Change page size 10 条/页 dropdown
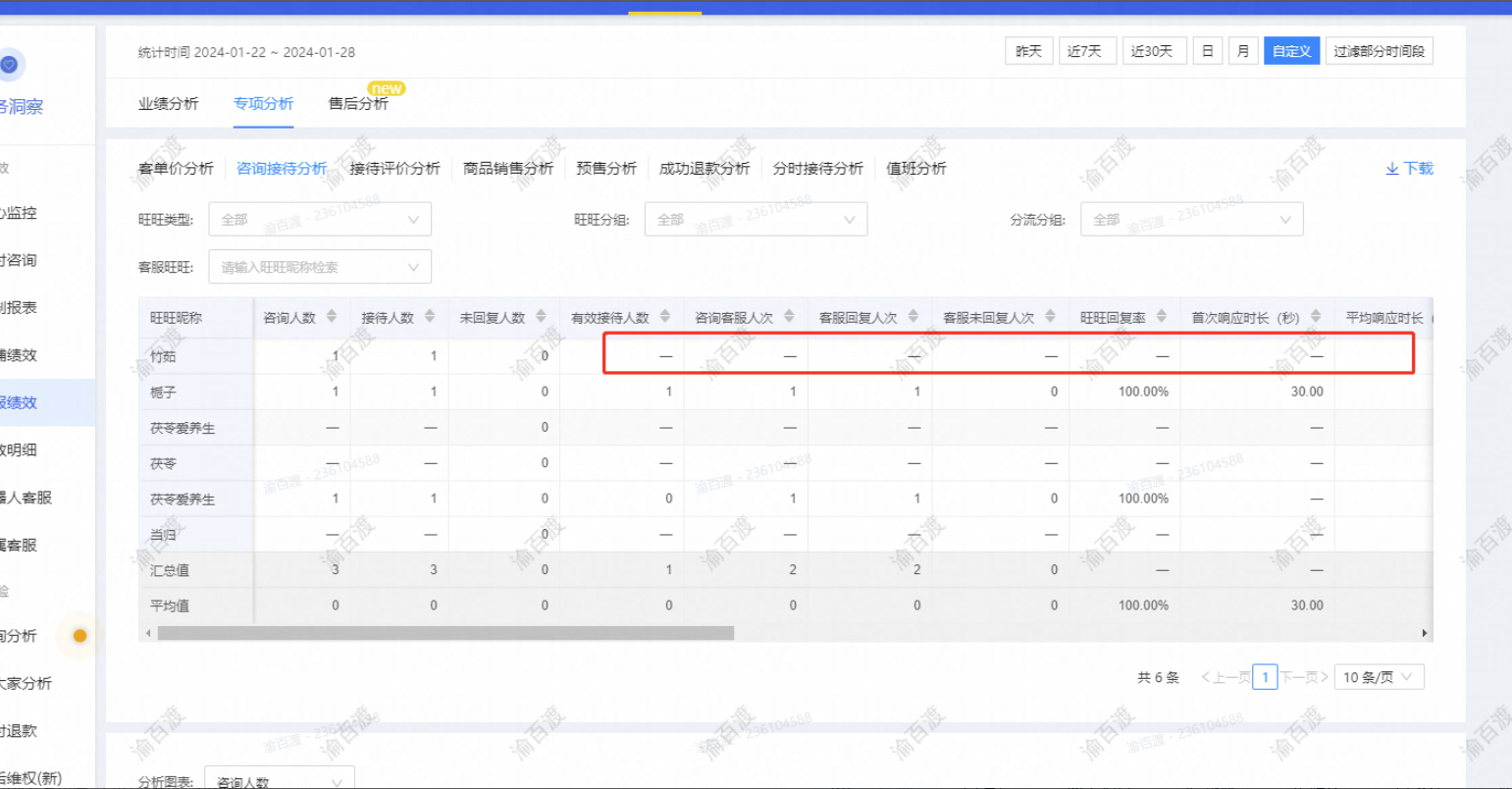The image size is (1512, 789). point(1379,677)
